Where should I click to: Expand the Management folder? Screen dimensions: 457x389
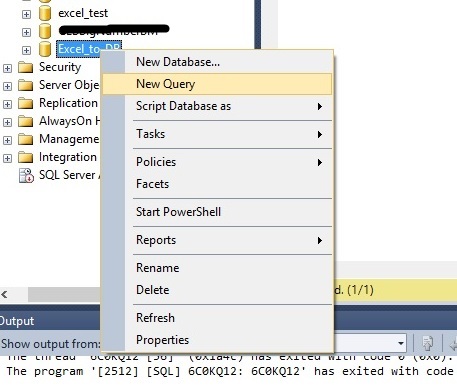click(7, 140)
